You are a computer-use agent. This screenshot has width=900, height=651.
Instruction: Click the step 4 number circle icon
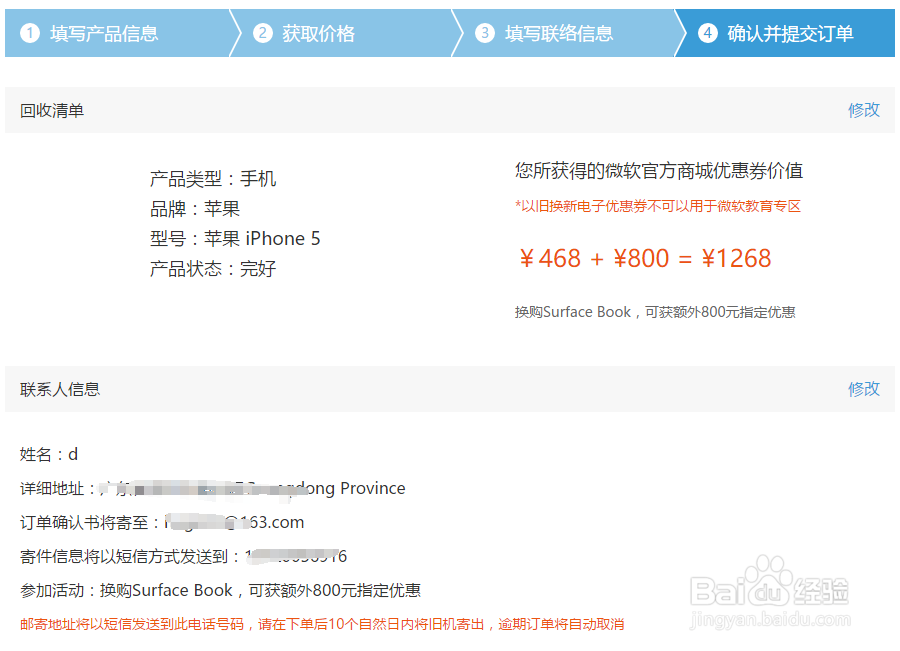click(708, 33)
